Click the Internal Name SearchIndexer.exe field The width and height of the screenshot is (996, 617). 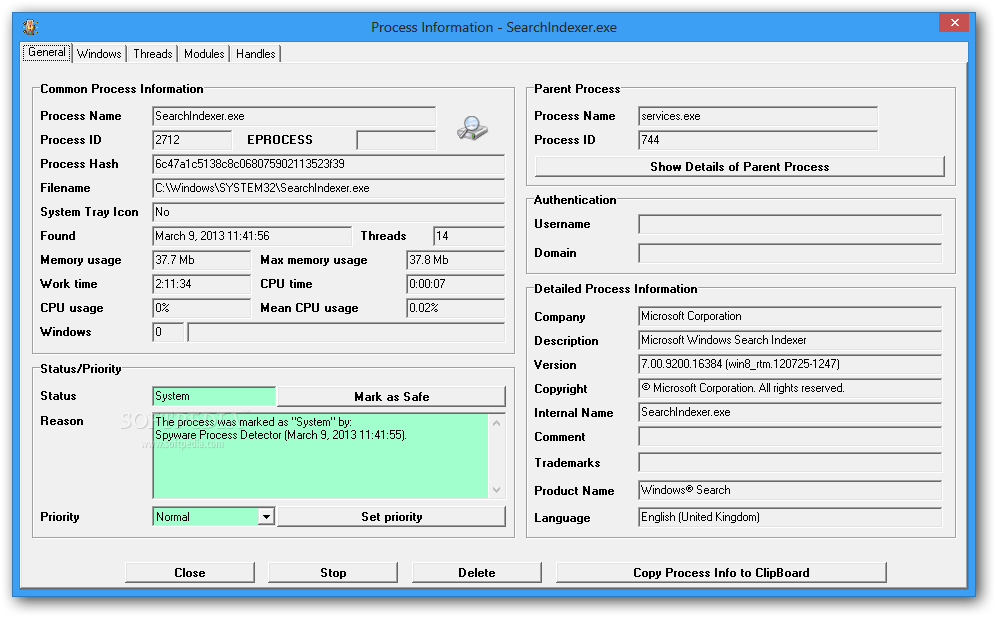coord(790,412)
